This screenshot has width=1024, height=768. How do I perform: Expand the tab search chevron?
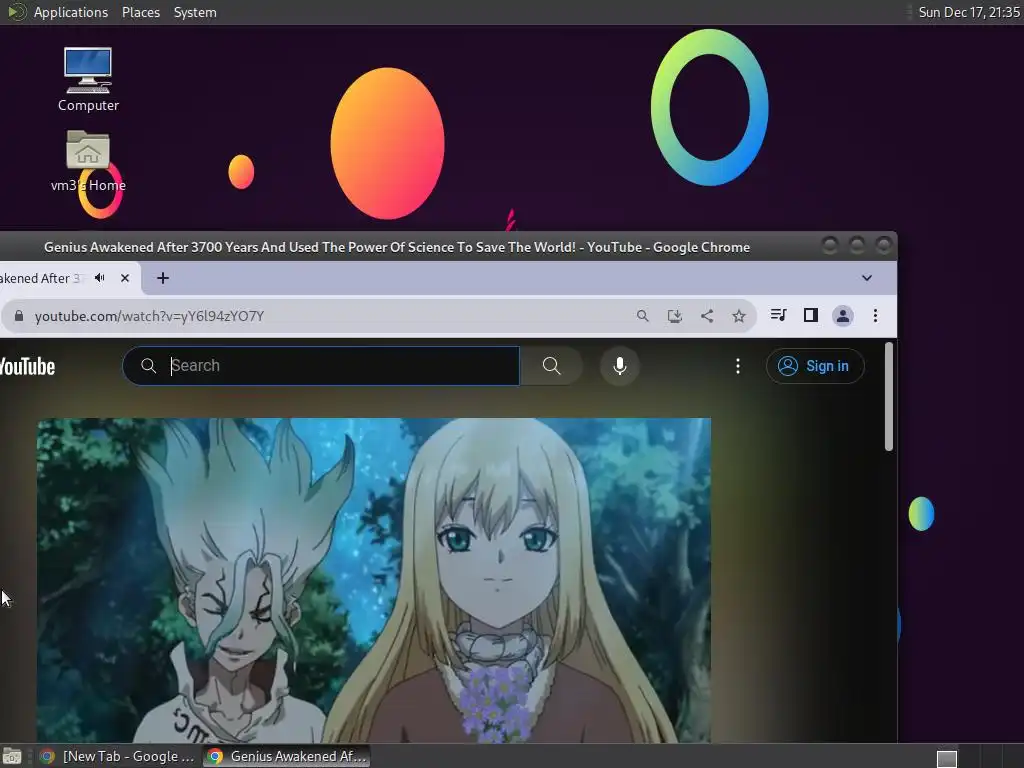pyautogui.click(x=867, y=278)
